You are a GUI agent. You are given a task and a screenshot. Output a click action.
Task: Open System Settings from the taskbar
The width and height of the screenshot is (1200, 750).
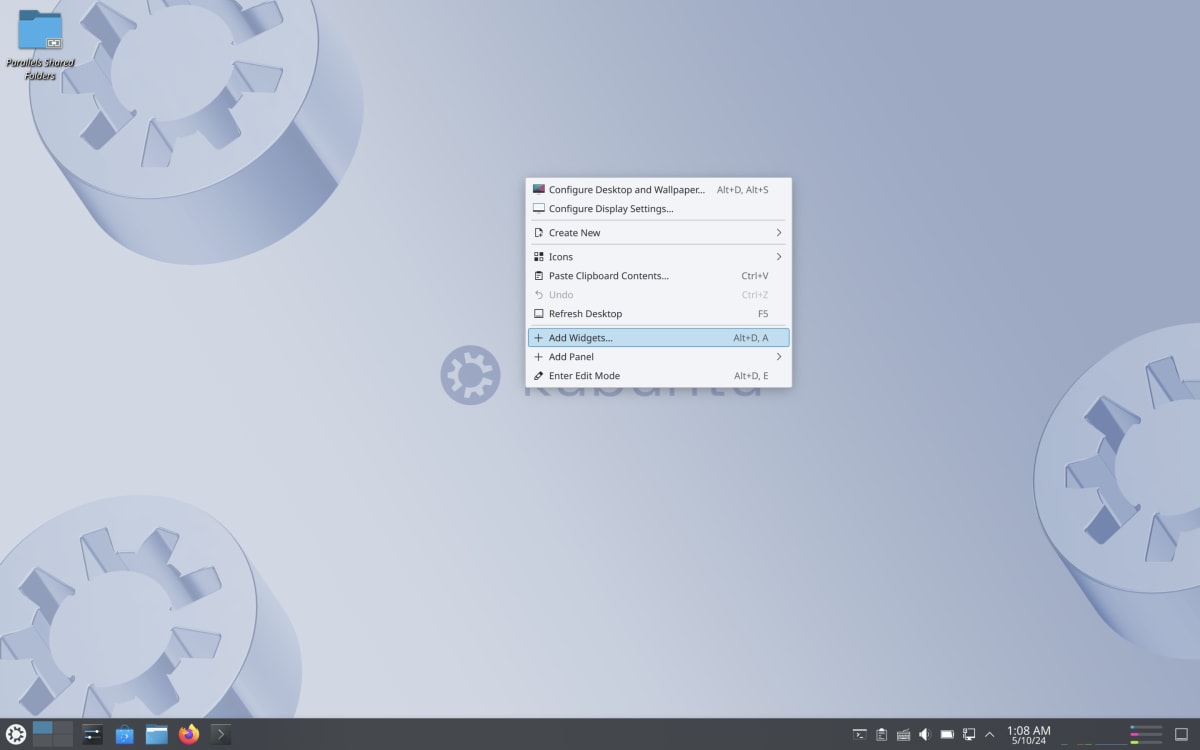pos(92,735)
